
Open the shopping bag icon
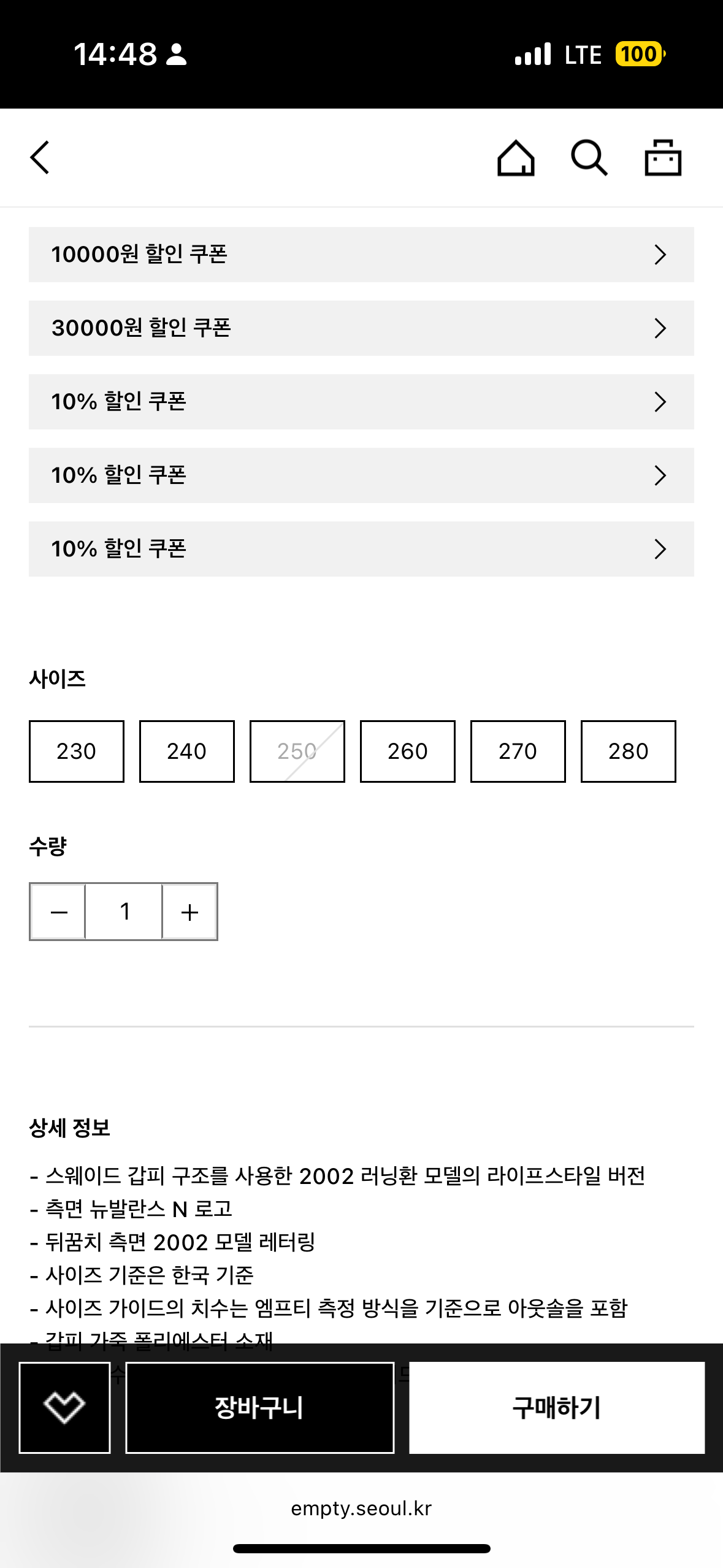click(x=662, y=158)
